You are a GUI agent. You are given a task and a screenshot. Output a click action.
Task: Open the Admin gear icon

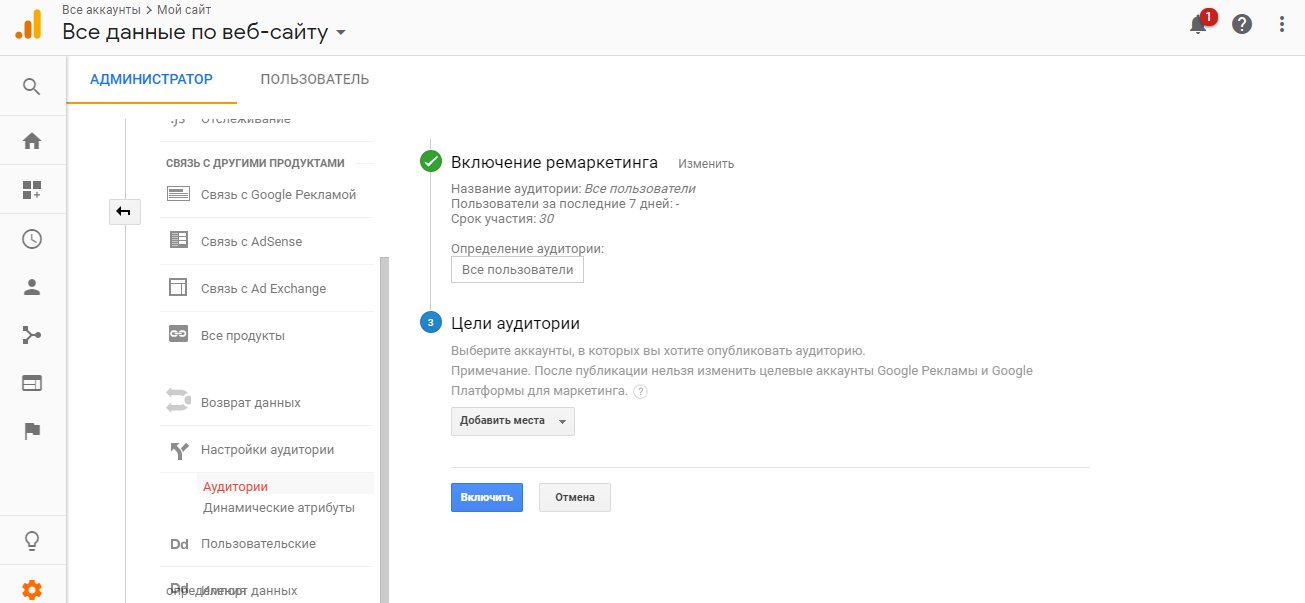(x=31, y=589)
